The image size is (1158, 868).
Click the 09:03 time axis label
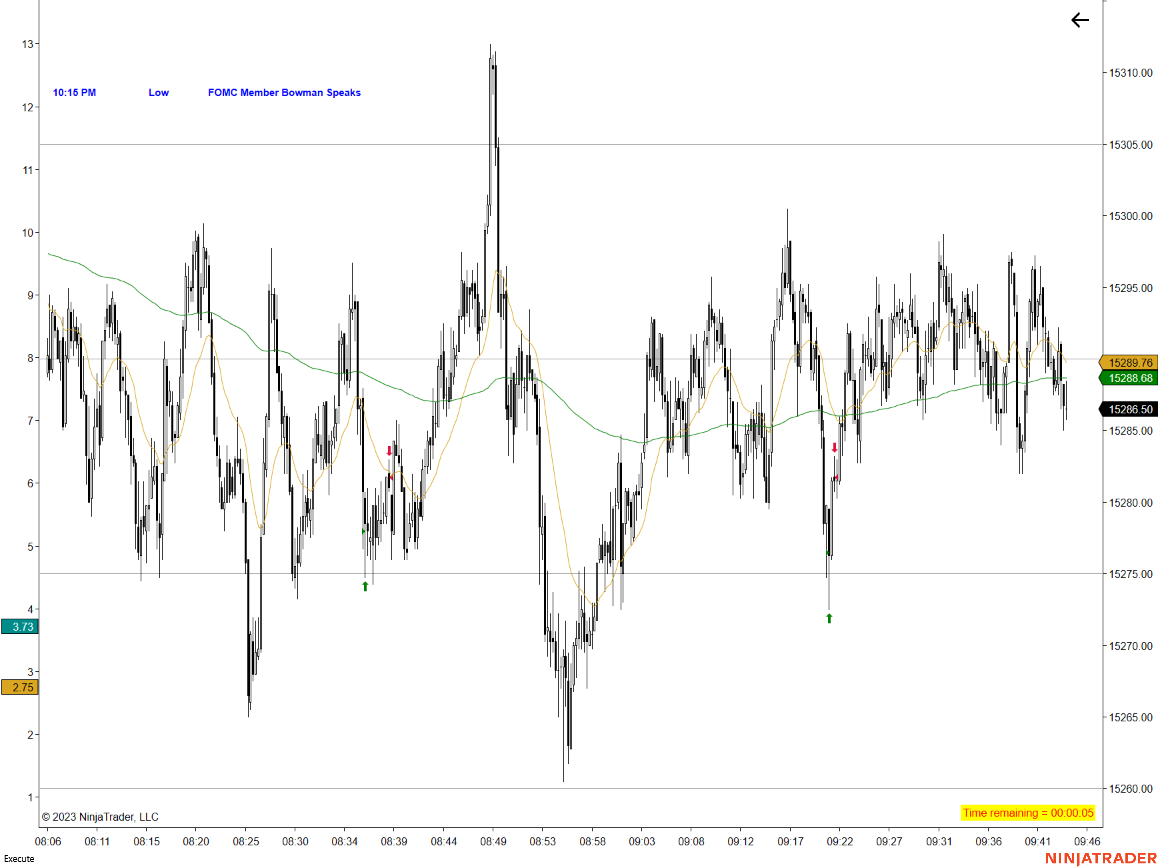click(x=642, y=841)
